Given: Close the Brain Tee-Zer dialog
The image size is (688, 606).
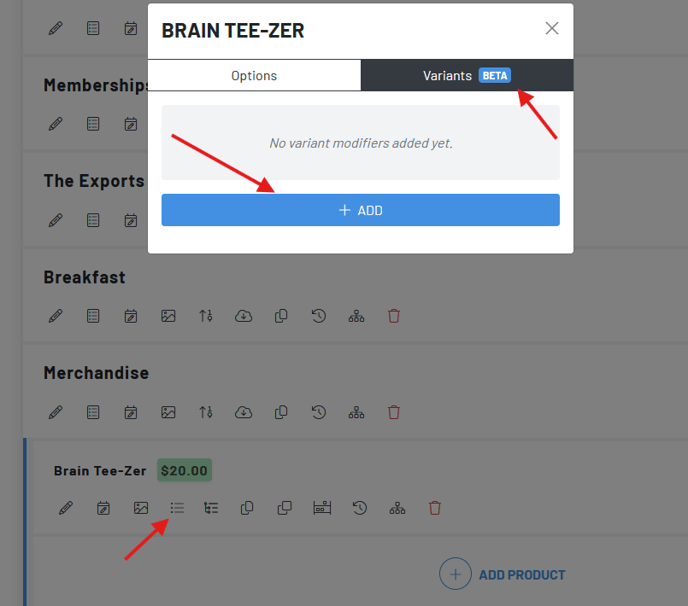Looking at the screenshot, I should 552,29.
